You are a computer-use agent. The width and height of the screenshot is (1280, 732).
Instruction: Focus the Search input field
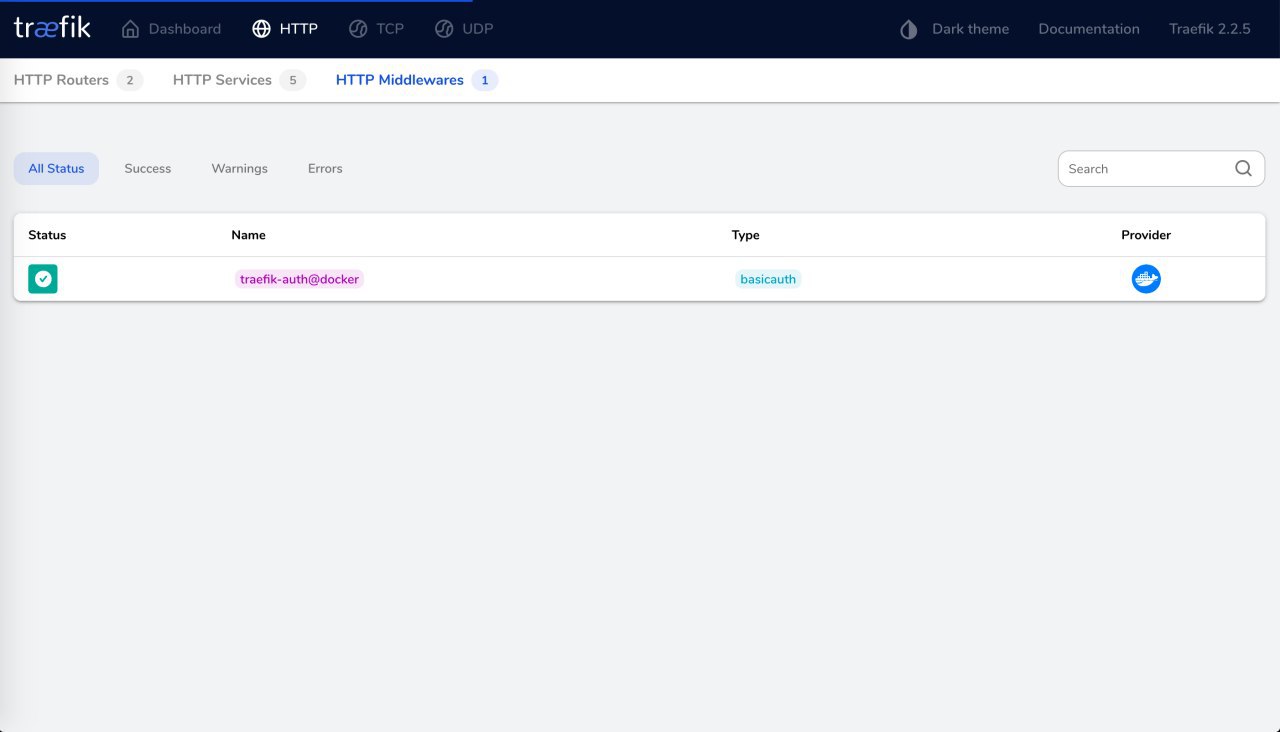click(x=1148, y=169)
